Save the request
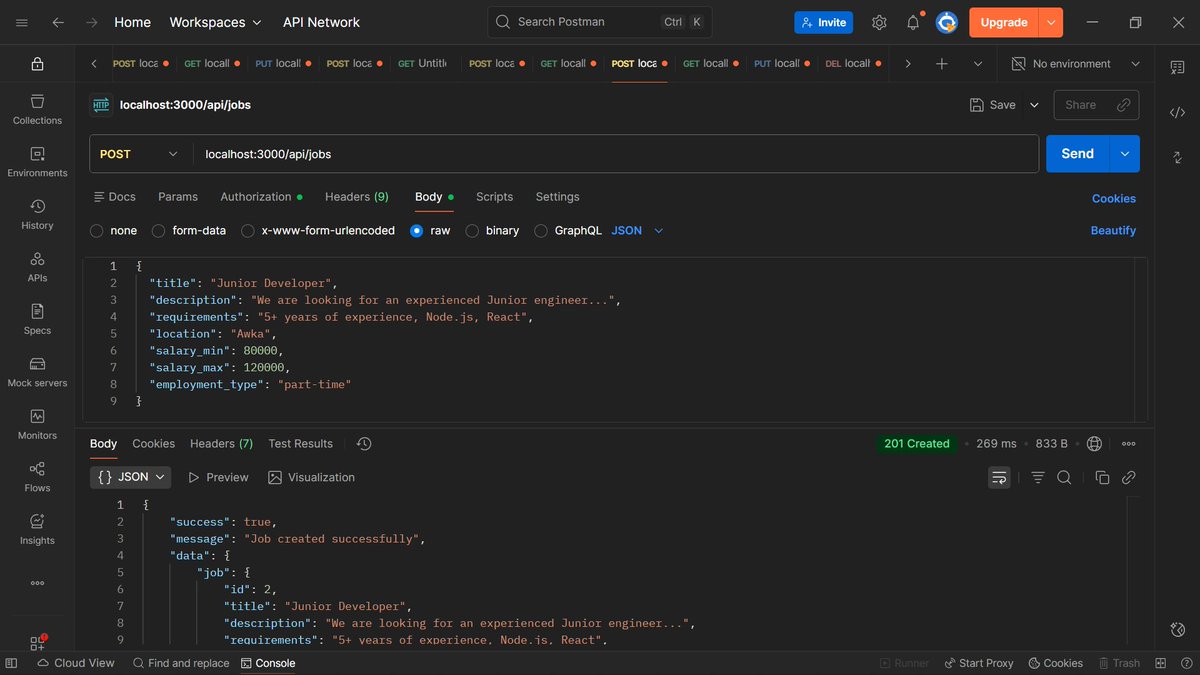This screenshot has height=675, width=1200. coord(993,105)
